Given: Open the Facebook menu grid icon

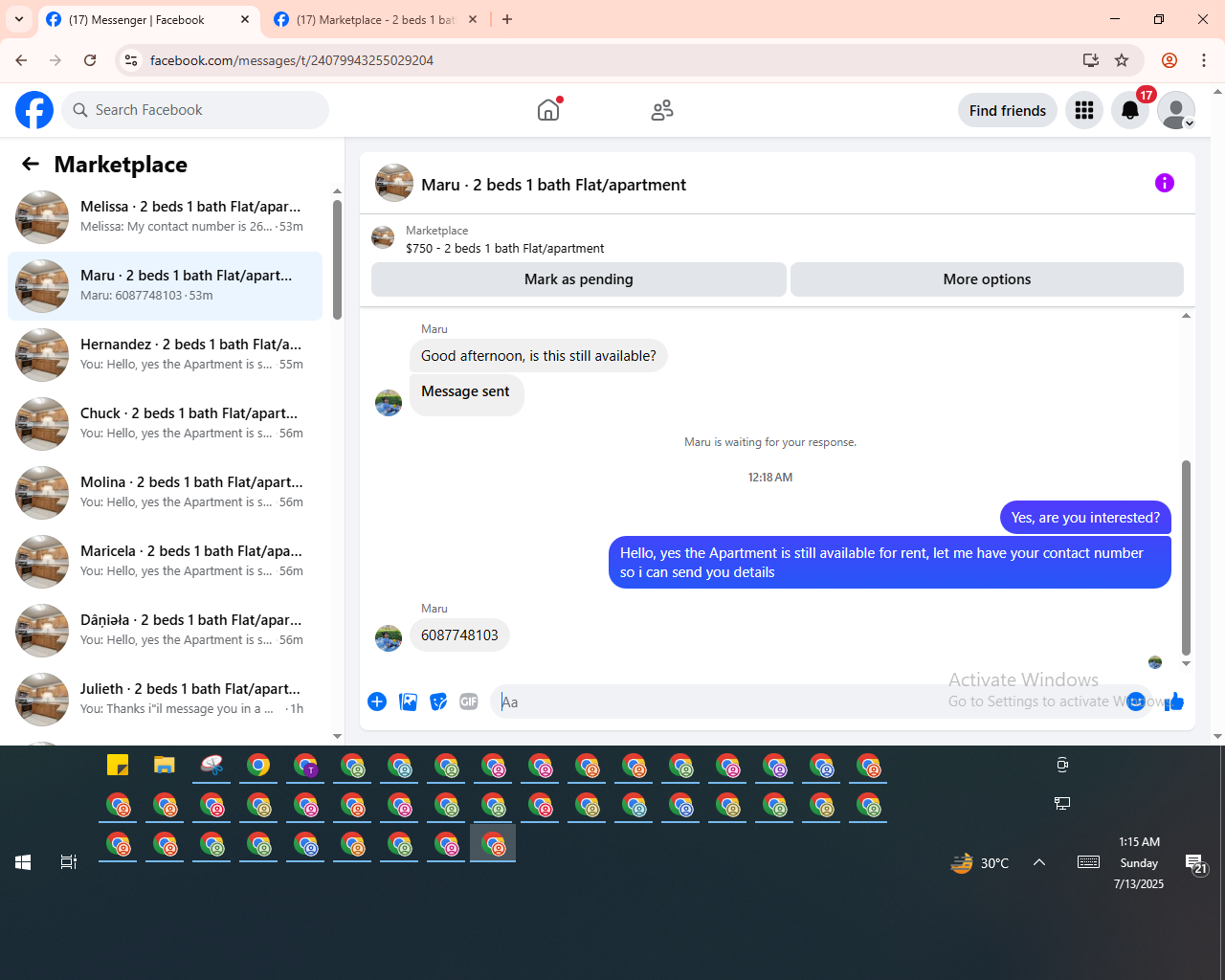Looking at the screenshot, I should 1084,110.
